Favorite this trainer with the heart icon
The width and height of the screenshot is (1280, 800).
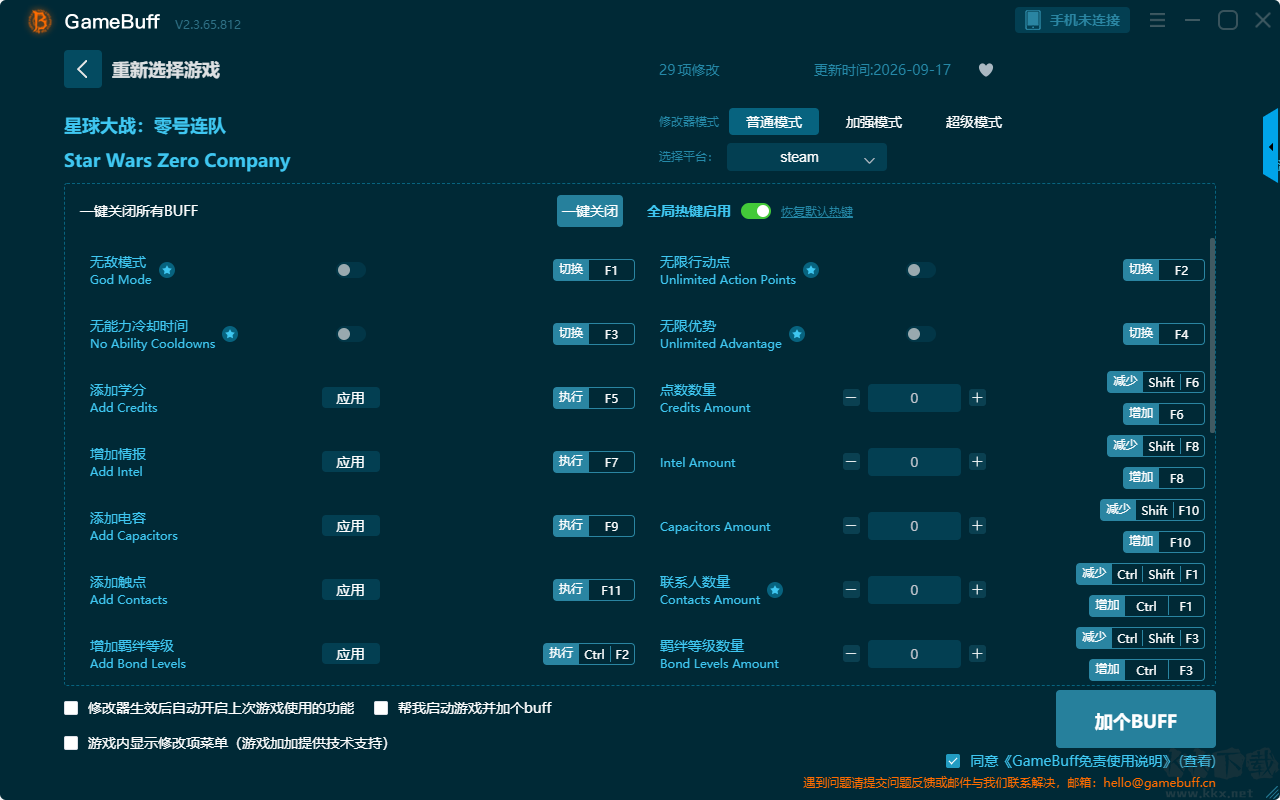(x=986, y=70)
